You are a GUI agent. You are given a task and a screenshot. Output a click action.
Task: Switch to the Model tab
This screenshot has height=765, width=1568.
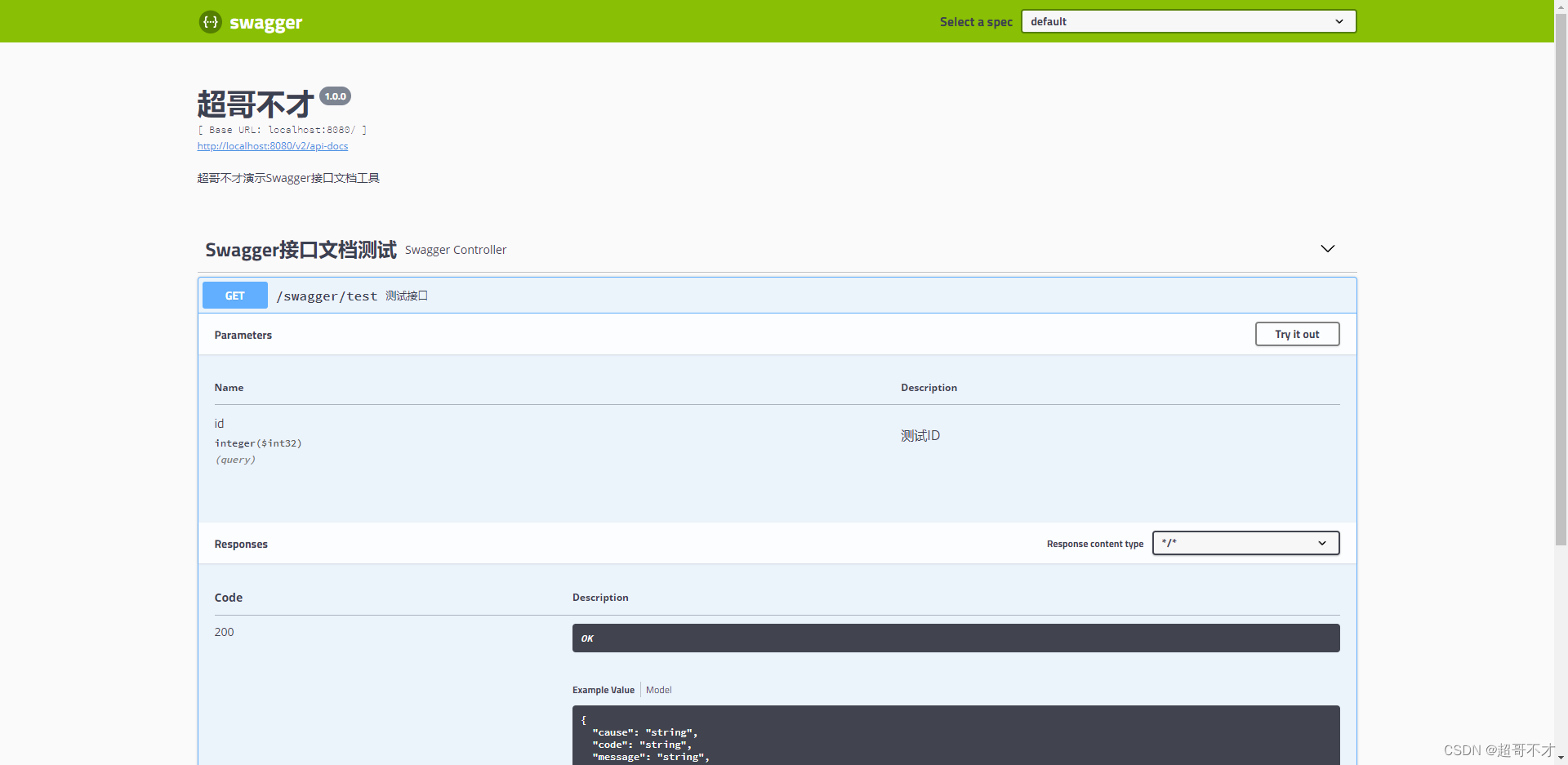click(x=658, y=690)
